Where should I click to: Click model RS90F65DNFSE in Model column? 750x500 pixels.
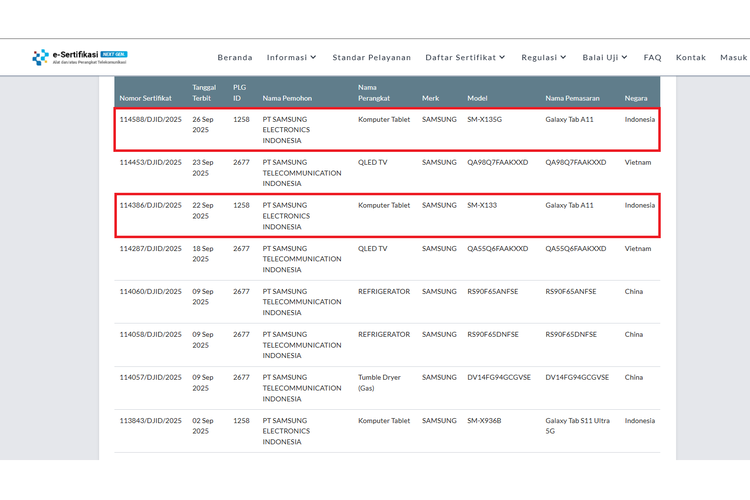pyautogui.click(x=493, y=334)
